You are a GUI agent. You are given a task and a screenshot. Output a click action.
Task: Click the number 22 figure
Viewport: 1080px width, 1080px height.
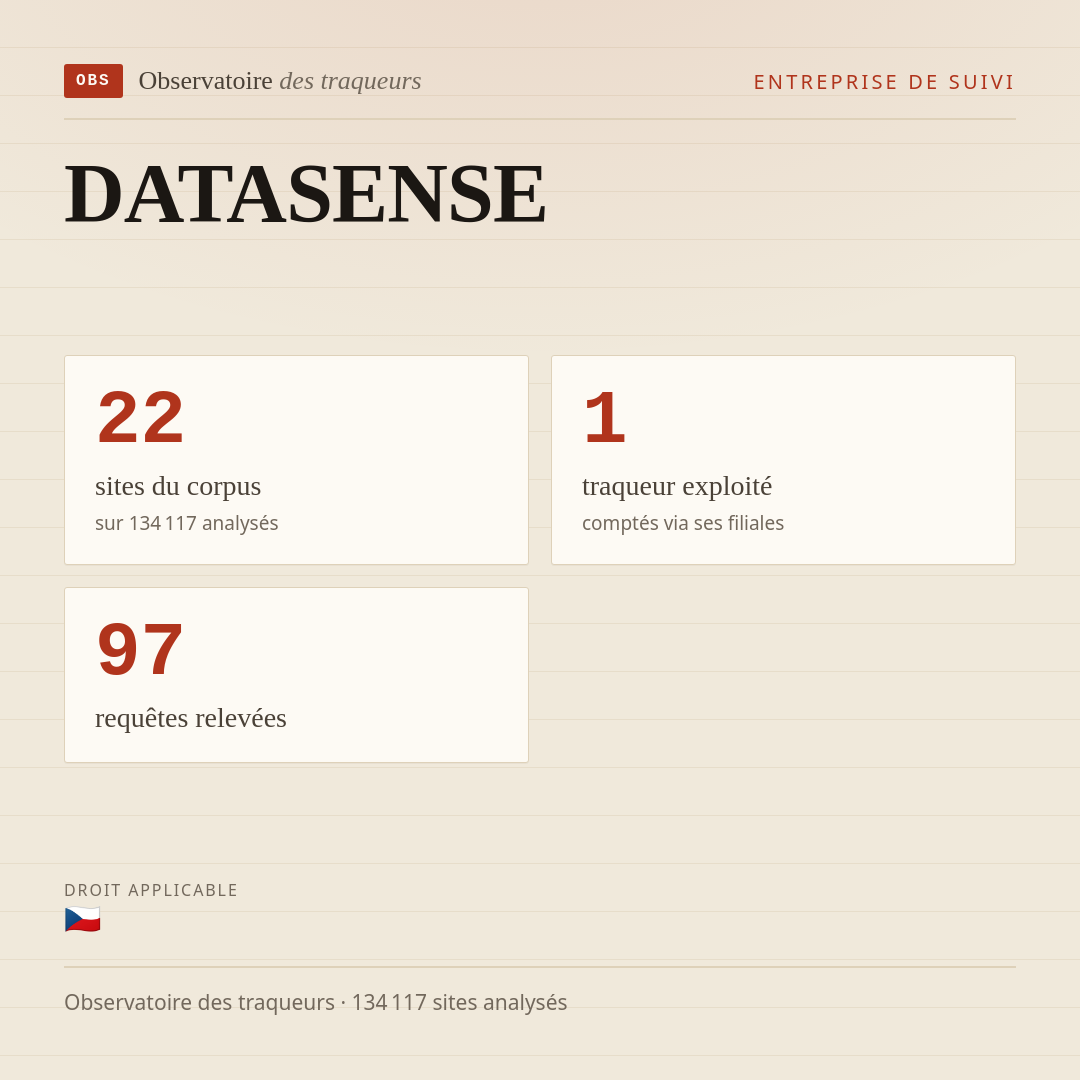coord(141,417)
